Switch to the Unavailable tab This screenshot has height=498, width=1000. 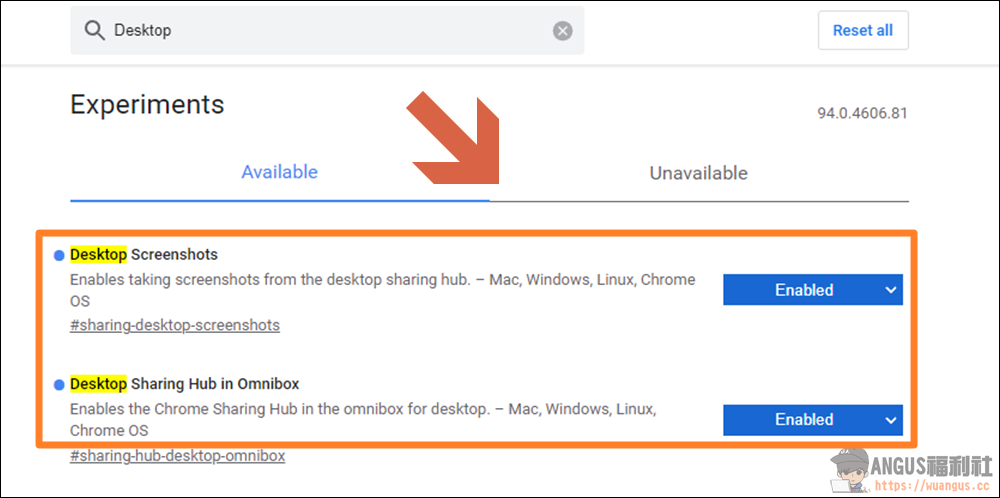tap(698, 173)
